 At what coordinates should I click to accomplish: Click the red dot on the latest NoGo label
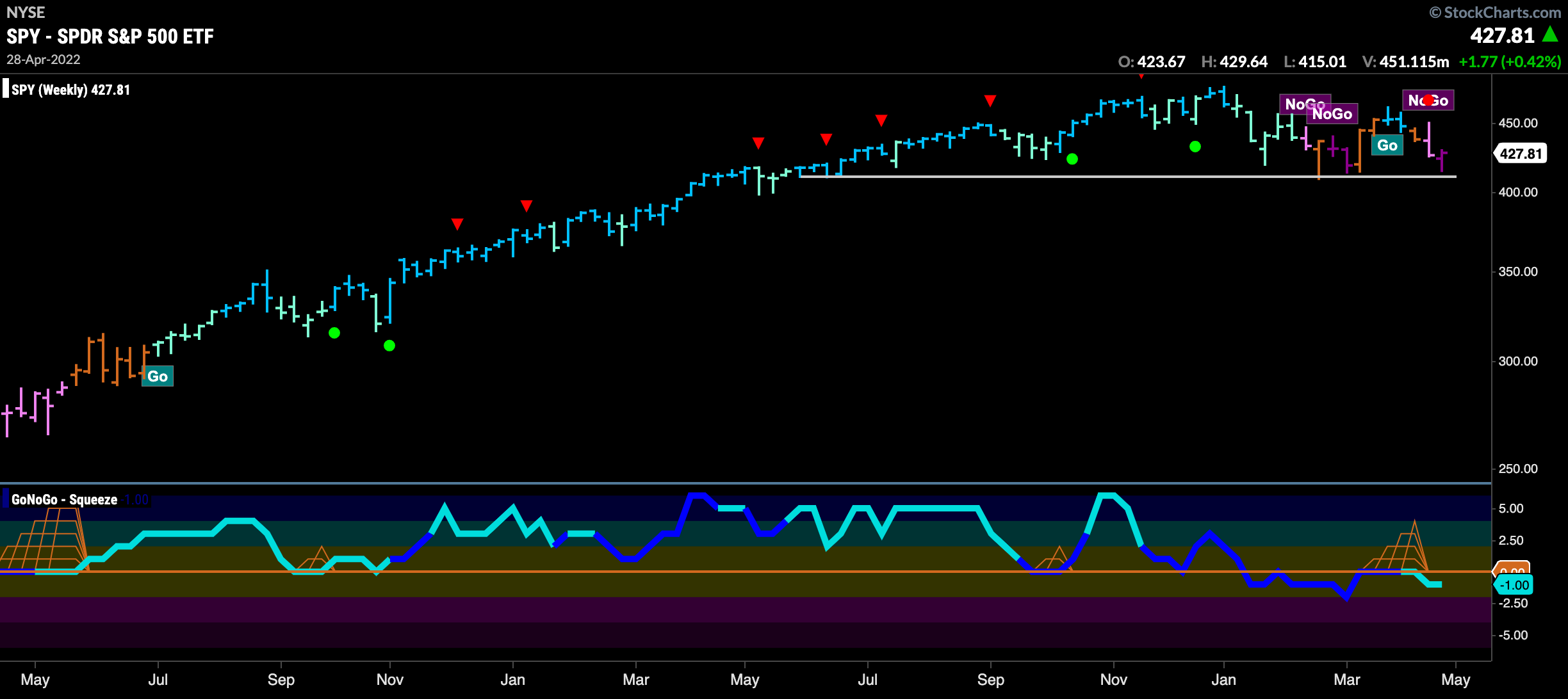[1428, 100]
